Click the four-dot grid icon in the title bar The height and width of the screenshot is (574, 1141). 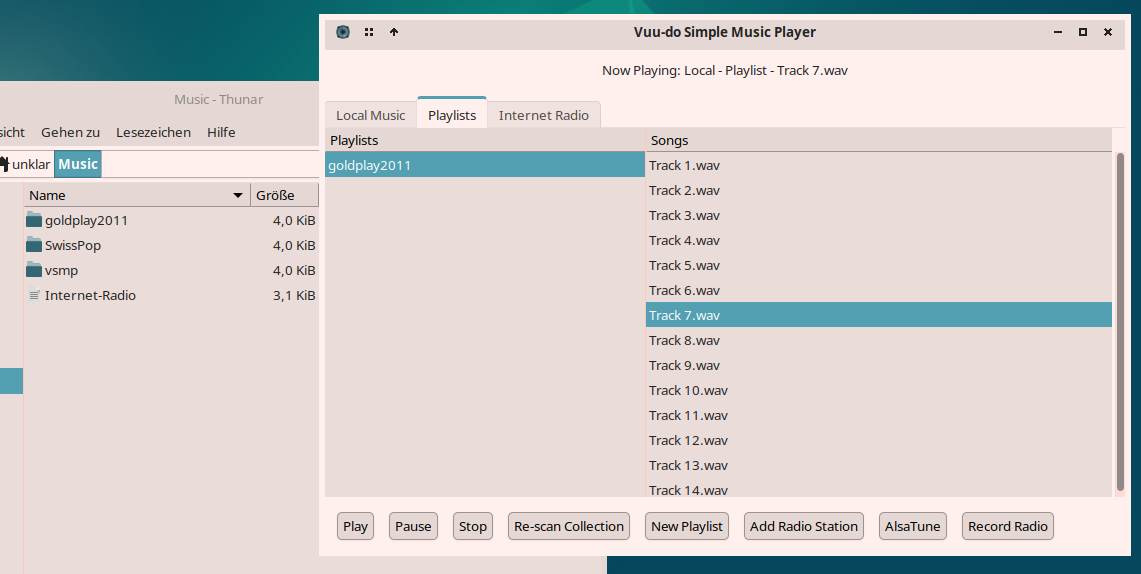click(369, 32)
